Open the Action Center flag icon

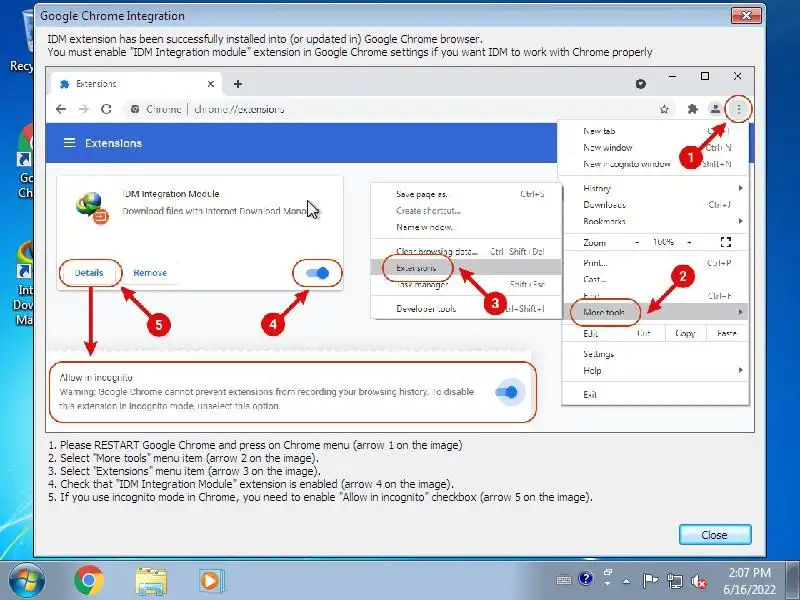point(650,581)
